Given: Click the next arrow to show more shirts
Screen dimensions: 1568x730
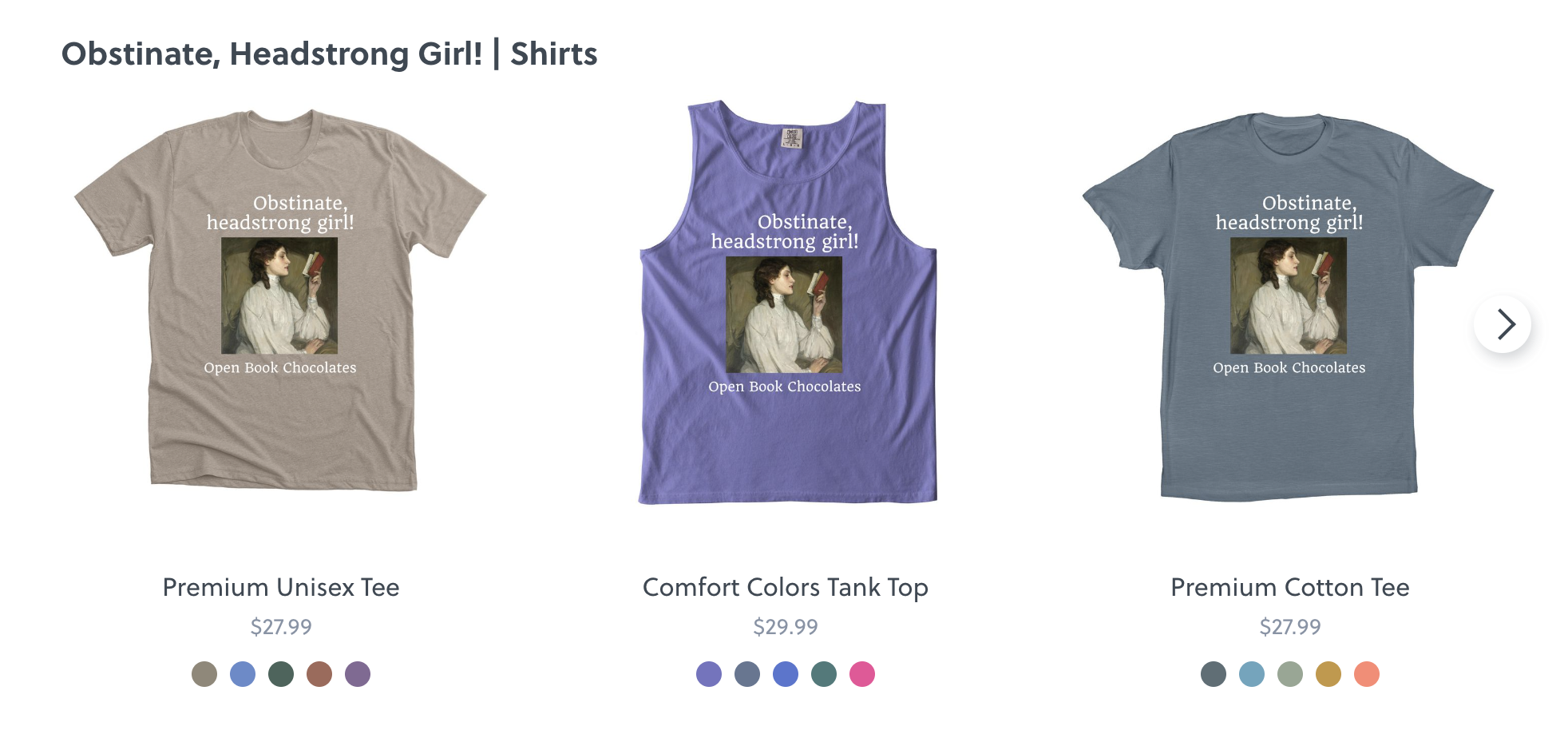Looking at the screenshot, I should point(1503,324).
